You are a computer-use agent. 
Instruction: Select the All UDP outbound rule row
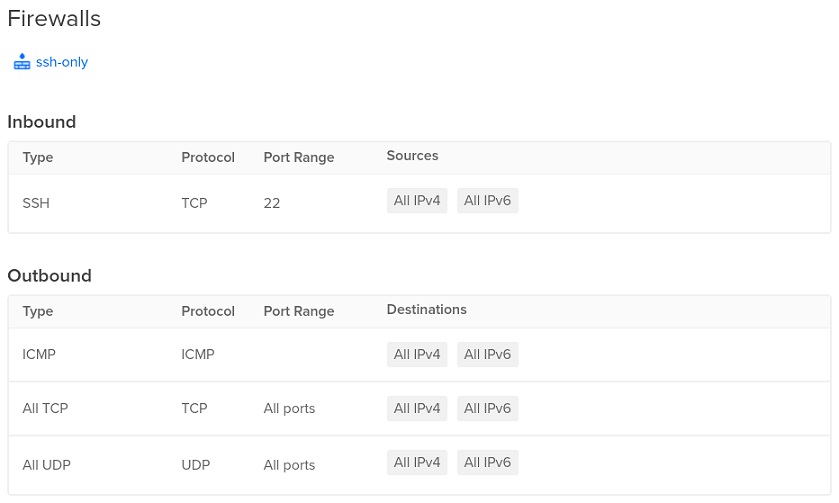(x=420, y=465)
